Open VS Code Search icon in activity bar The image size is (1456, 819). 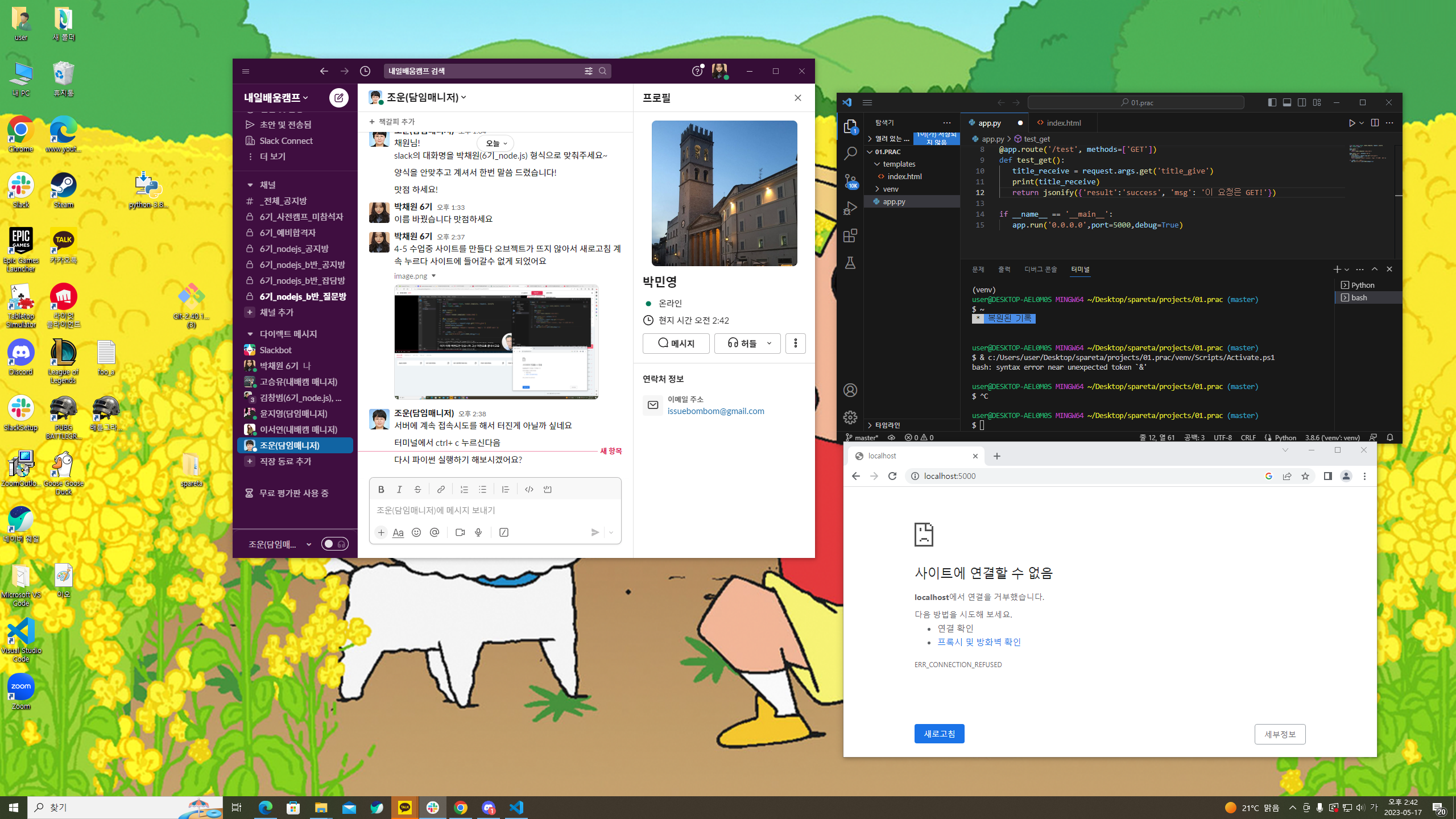[x=850, y=154]
